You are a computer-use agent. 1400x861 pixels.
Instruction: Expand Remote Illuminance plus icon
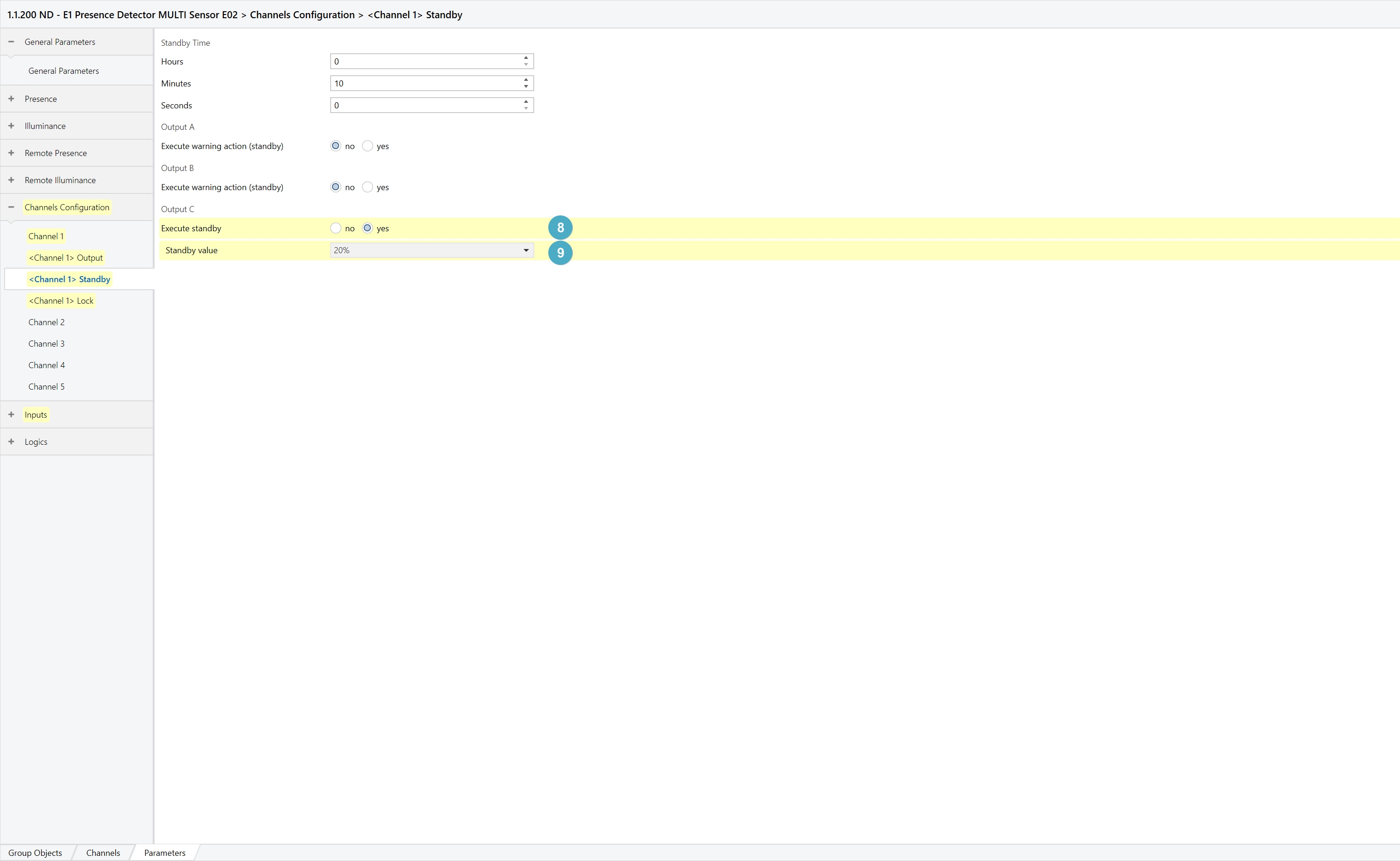click(11, 180)
